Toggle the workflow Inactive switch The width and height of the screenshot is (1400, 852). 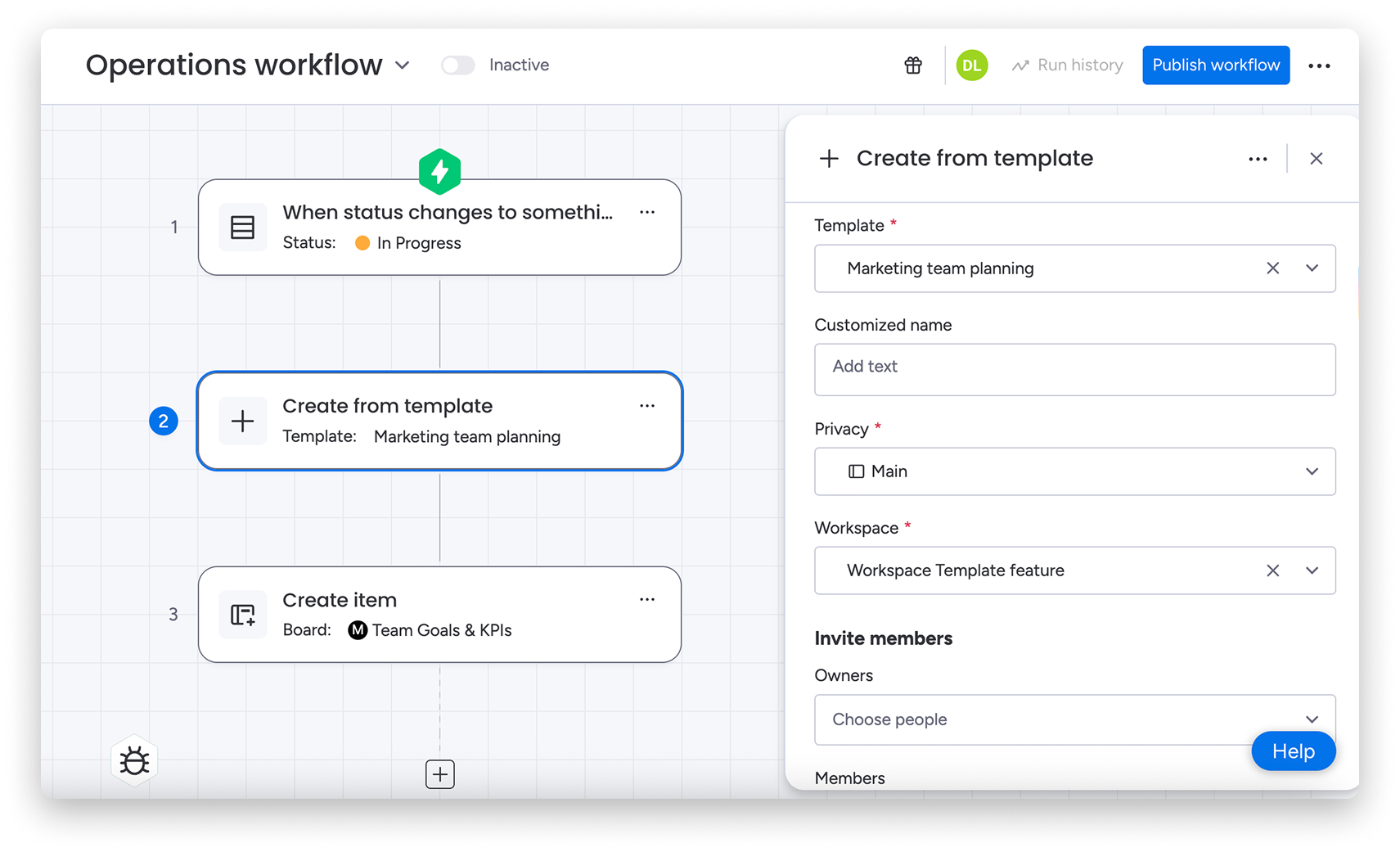click(x=457, y=65)
